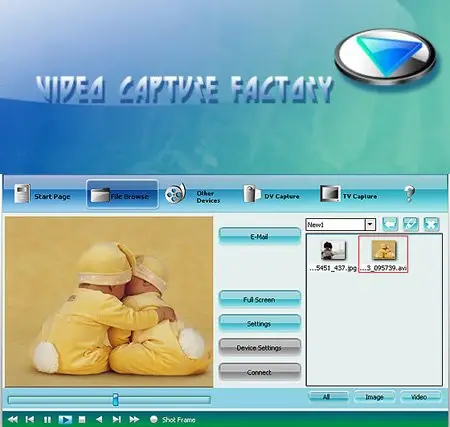Step back one frame arrow

(99, 419)
